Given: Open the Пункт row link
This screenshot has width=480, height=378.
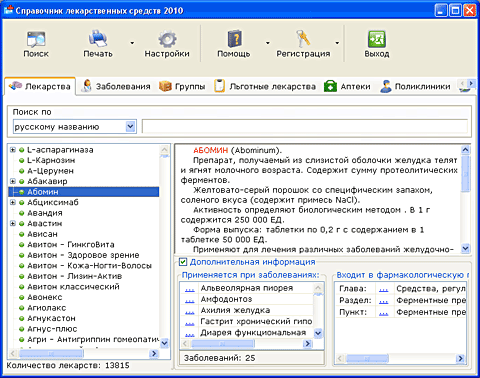Looking at the screenshot, I should (x=384, y=313).
